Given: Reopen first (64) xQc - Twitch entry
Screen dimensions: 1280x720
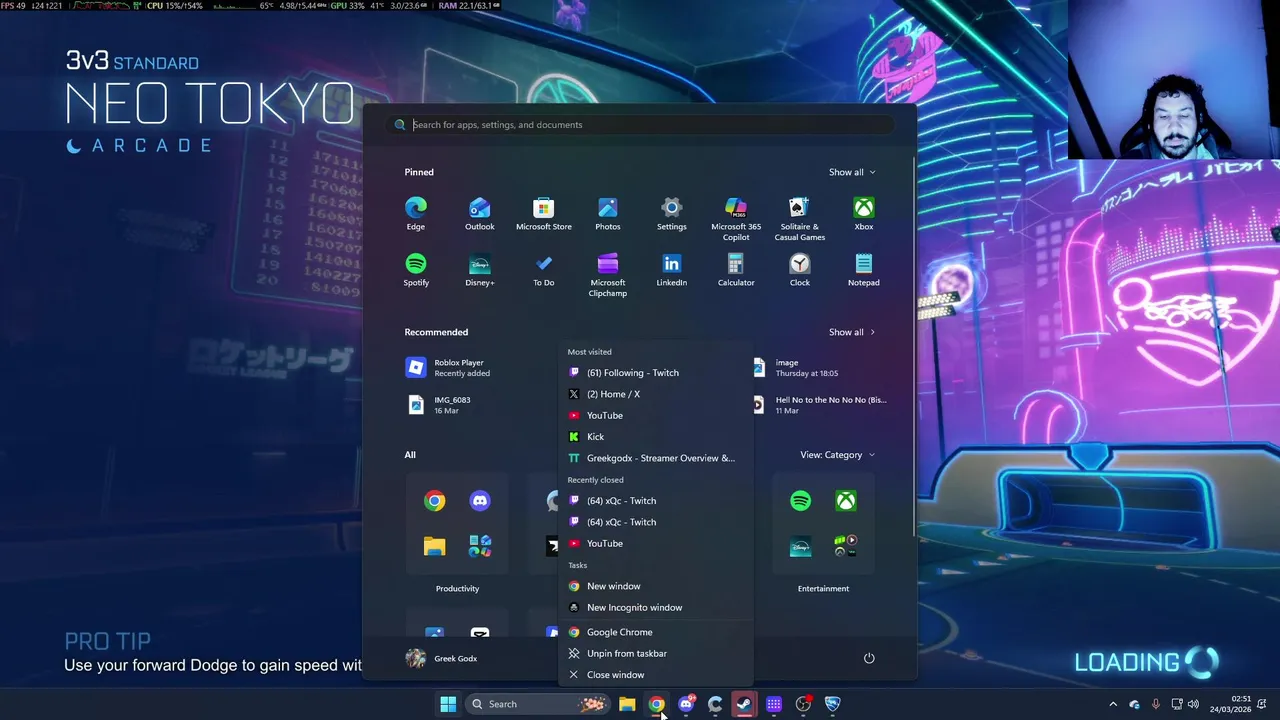Looking at the screenshot, I should [655, 501].
